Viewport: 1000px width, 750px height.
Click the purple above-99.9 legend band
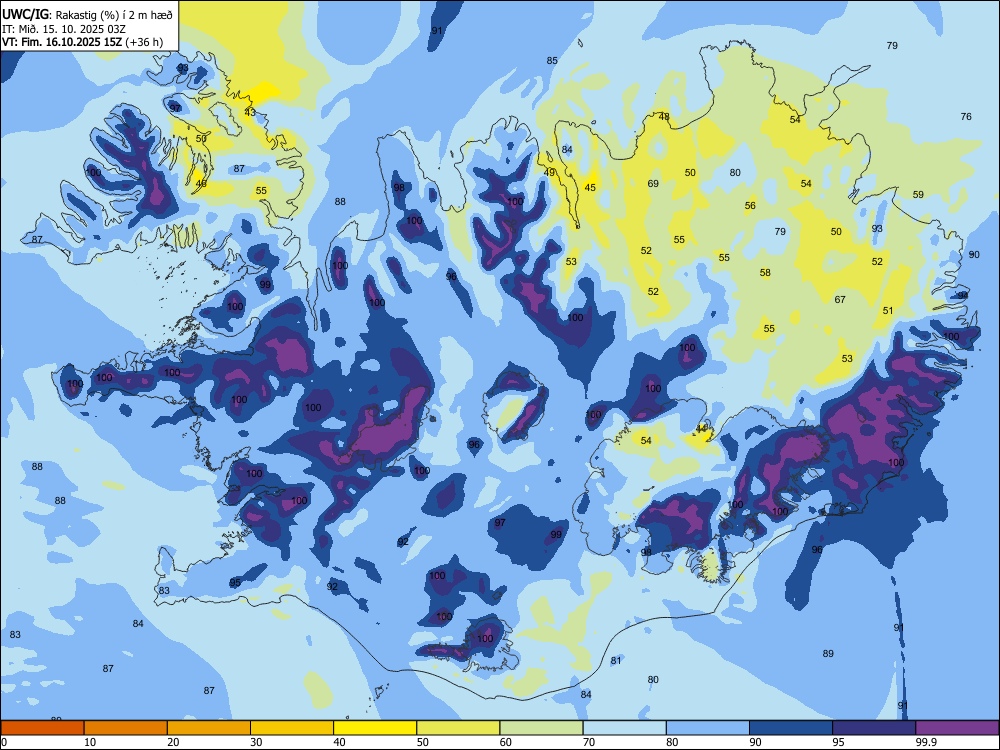click(x=957, y=728)
